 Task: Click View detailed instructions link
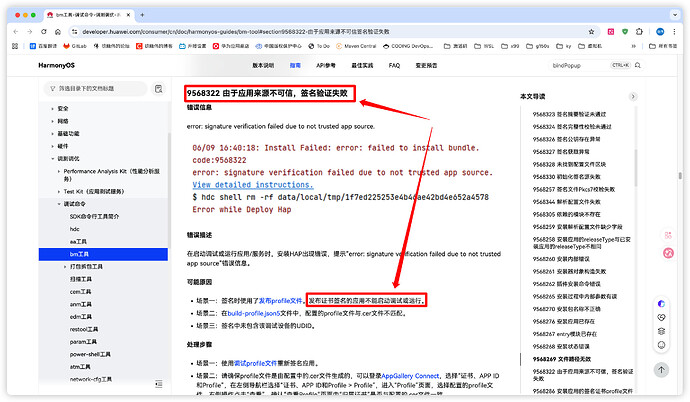[253, 185]
